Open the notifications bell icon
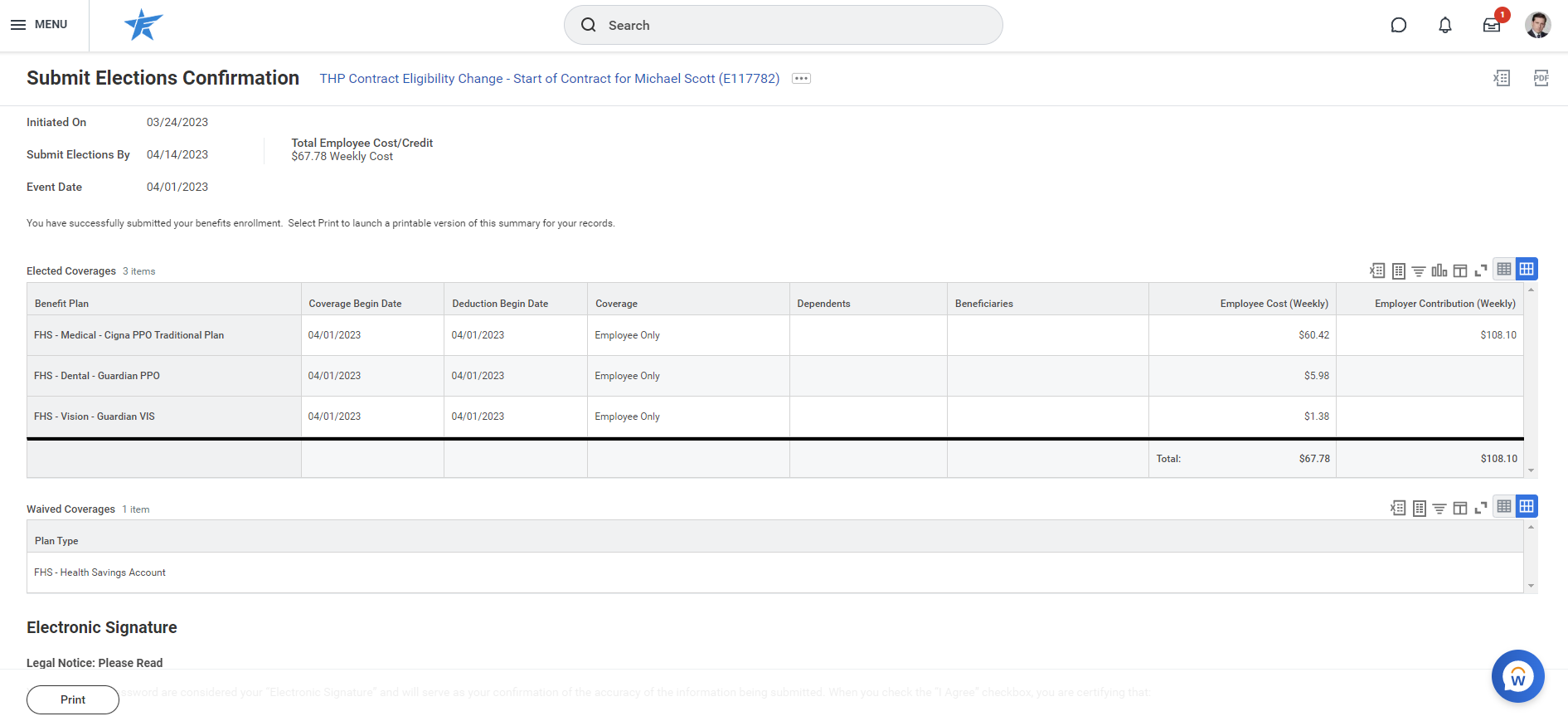1568x721 pixels. coord(1445,25)
